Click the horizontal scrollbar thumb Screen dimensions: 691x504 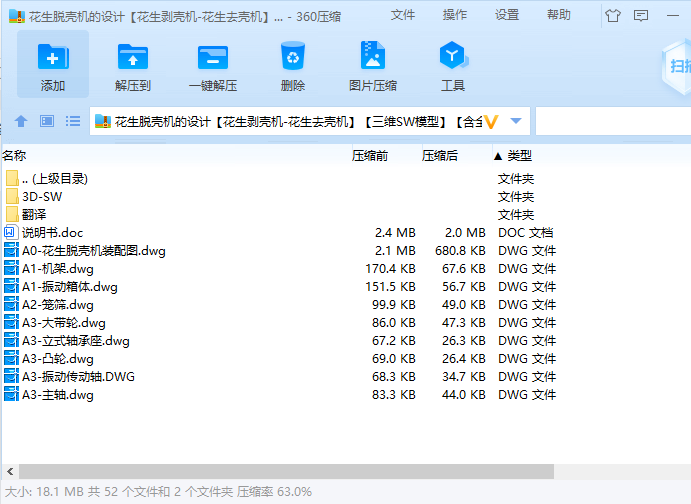click(286, 471)
